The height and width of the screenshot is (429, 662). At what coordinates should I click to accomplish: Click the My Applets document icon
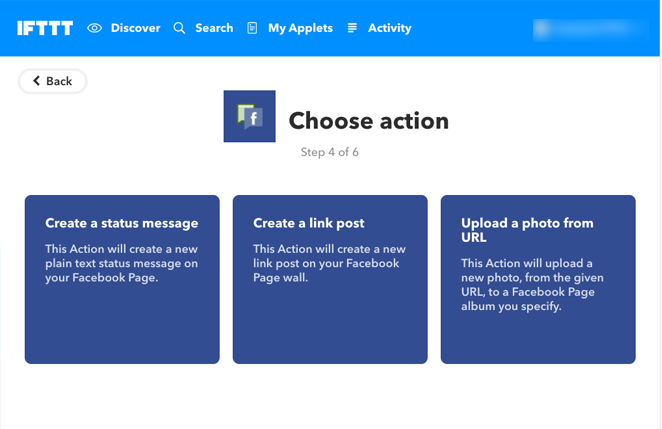tap(252, 28)
